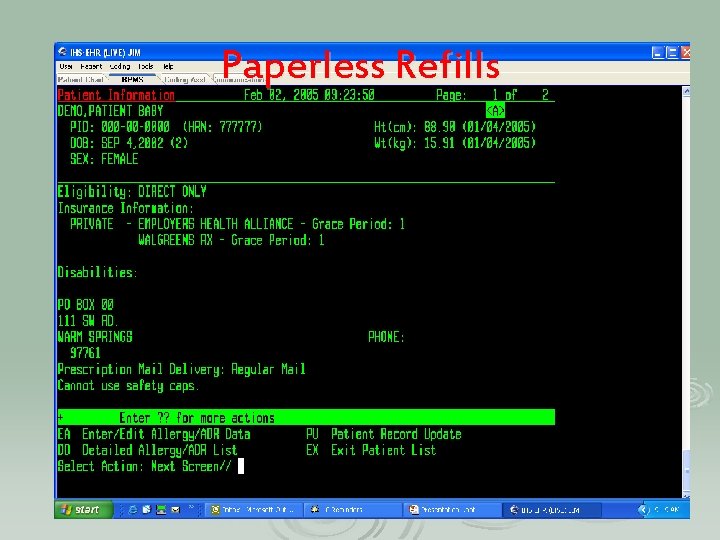Switch to the Reminders taskbar button
The height and width of the screenshot is (540, 720).
coord(353,510)
